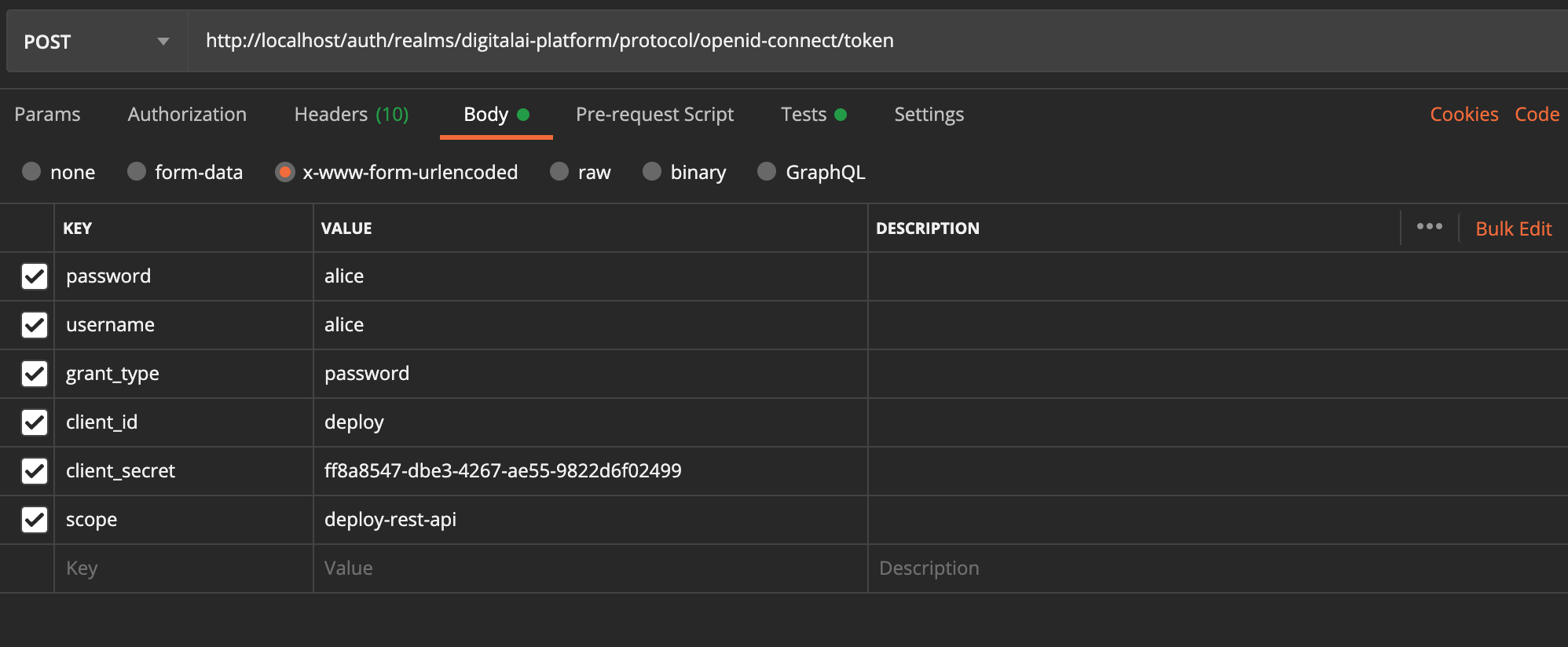Open the Pre-request Script tab
The height and width of the screenshot is (647, 1568).
point(654,115)
